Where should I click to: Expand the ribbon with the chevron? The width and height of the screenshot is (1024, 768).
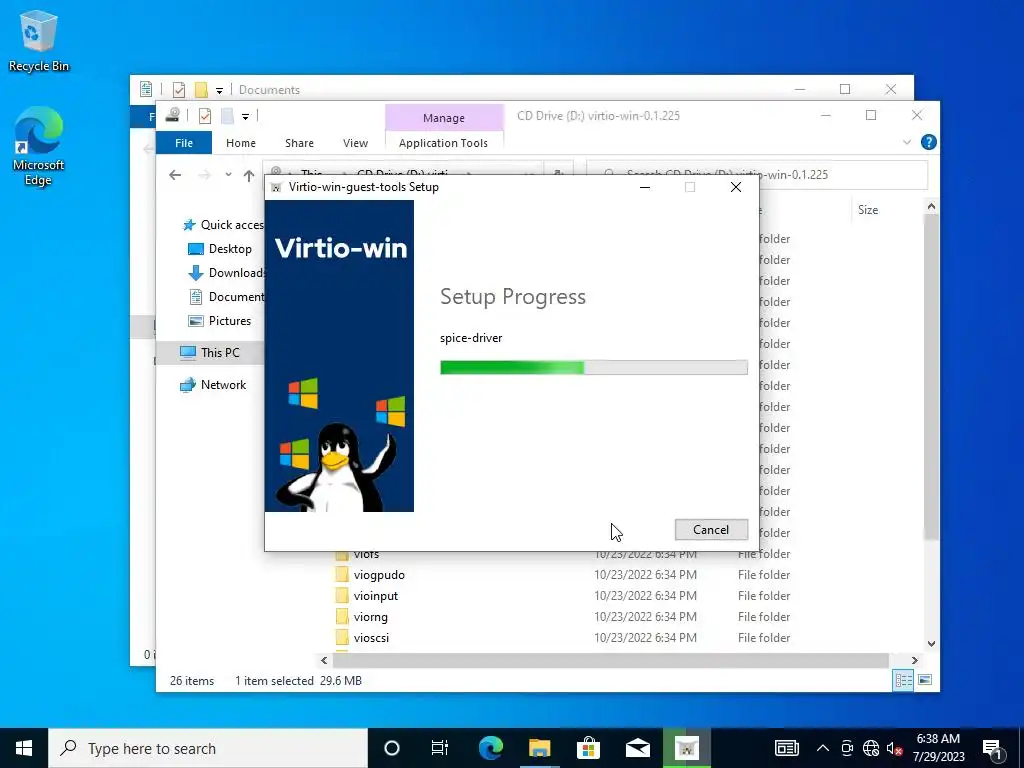906,142
